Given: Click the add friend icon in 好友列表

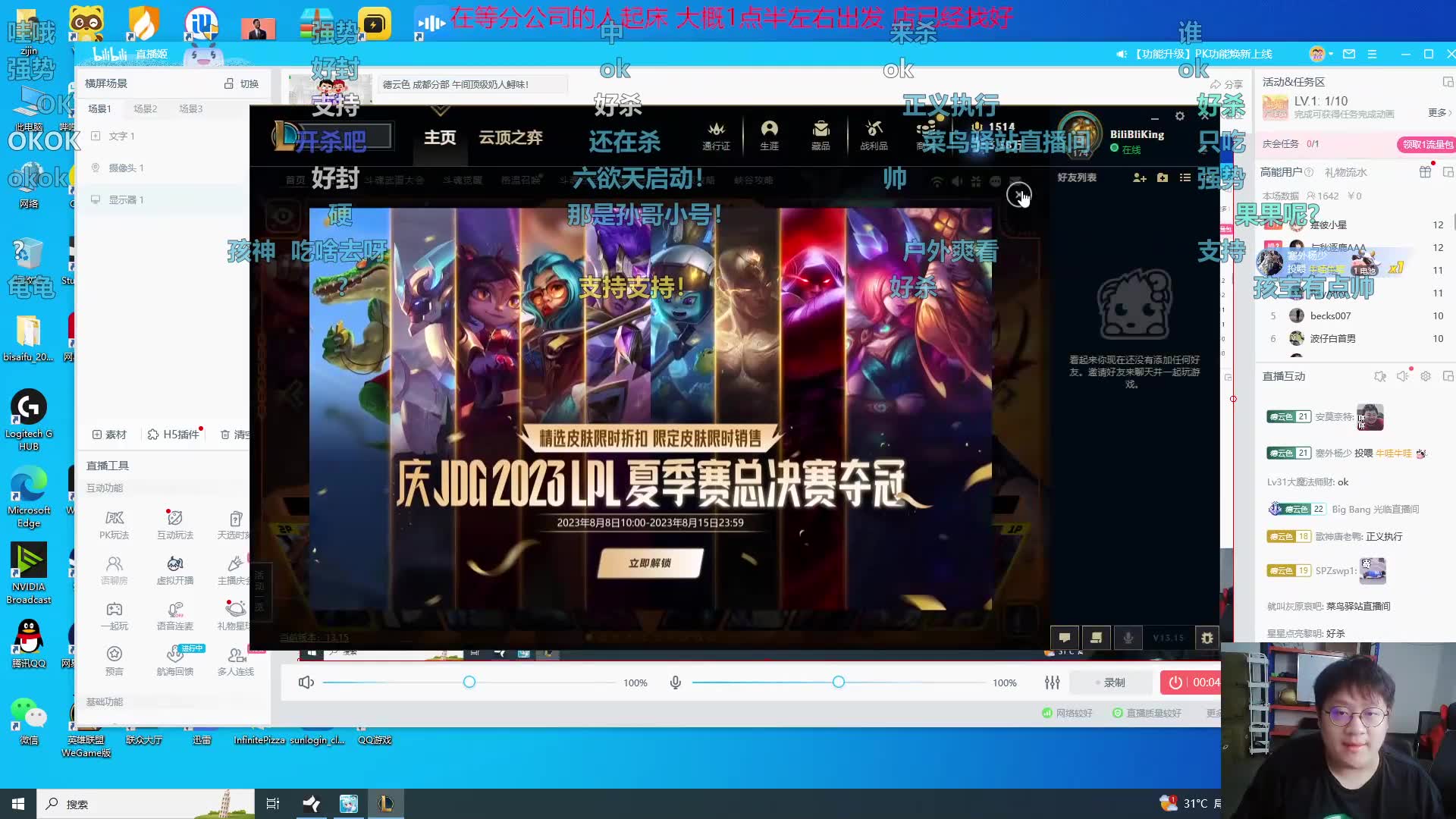Looking at the screenshot, I should [x=1139, y=177].
